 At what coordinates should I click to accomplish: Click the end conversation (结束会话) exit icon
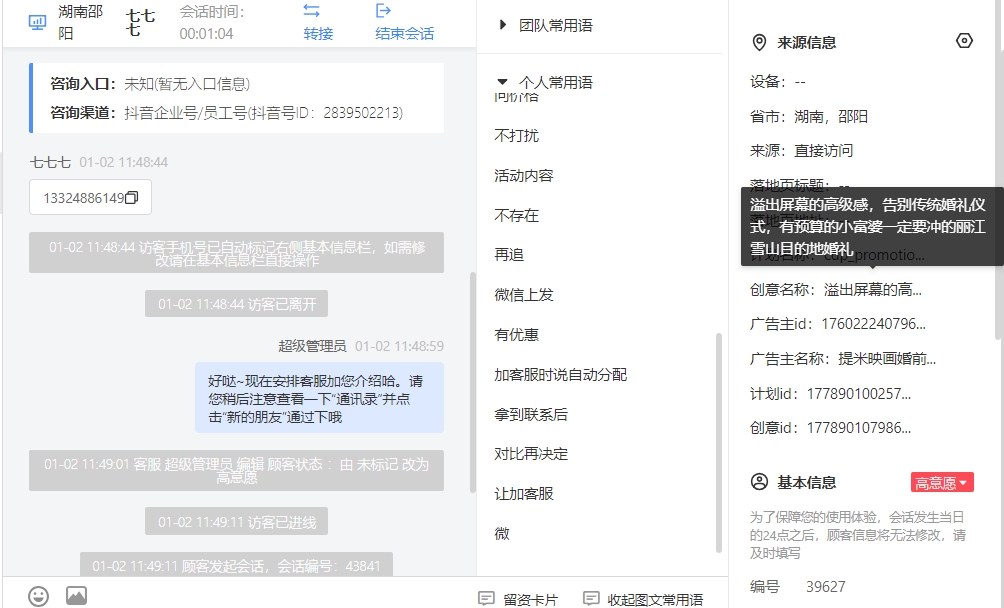coord(383,10)
